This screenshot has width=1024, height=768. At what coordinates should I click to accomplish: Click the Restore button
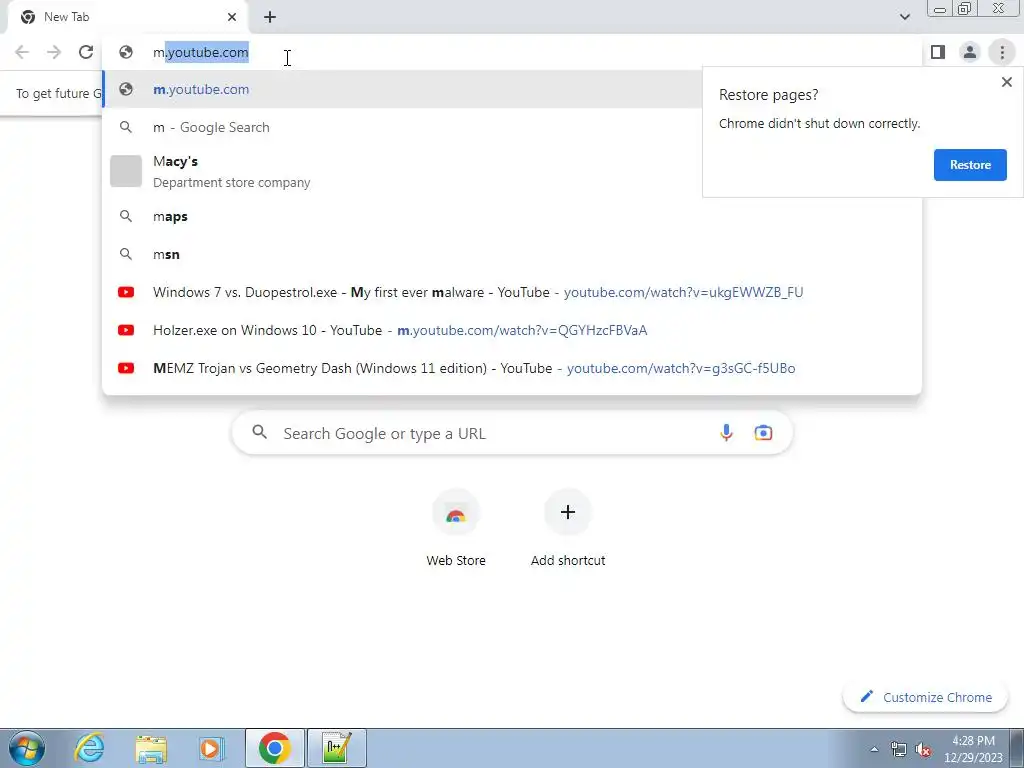point(970,165)
